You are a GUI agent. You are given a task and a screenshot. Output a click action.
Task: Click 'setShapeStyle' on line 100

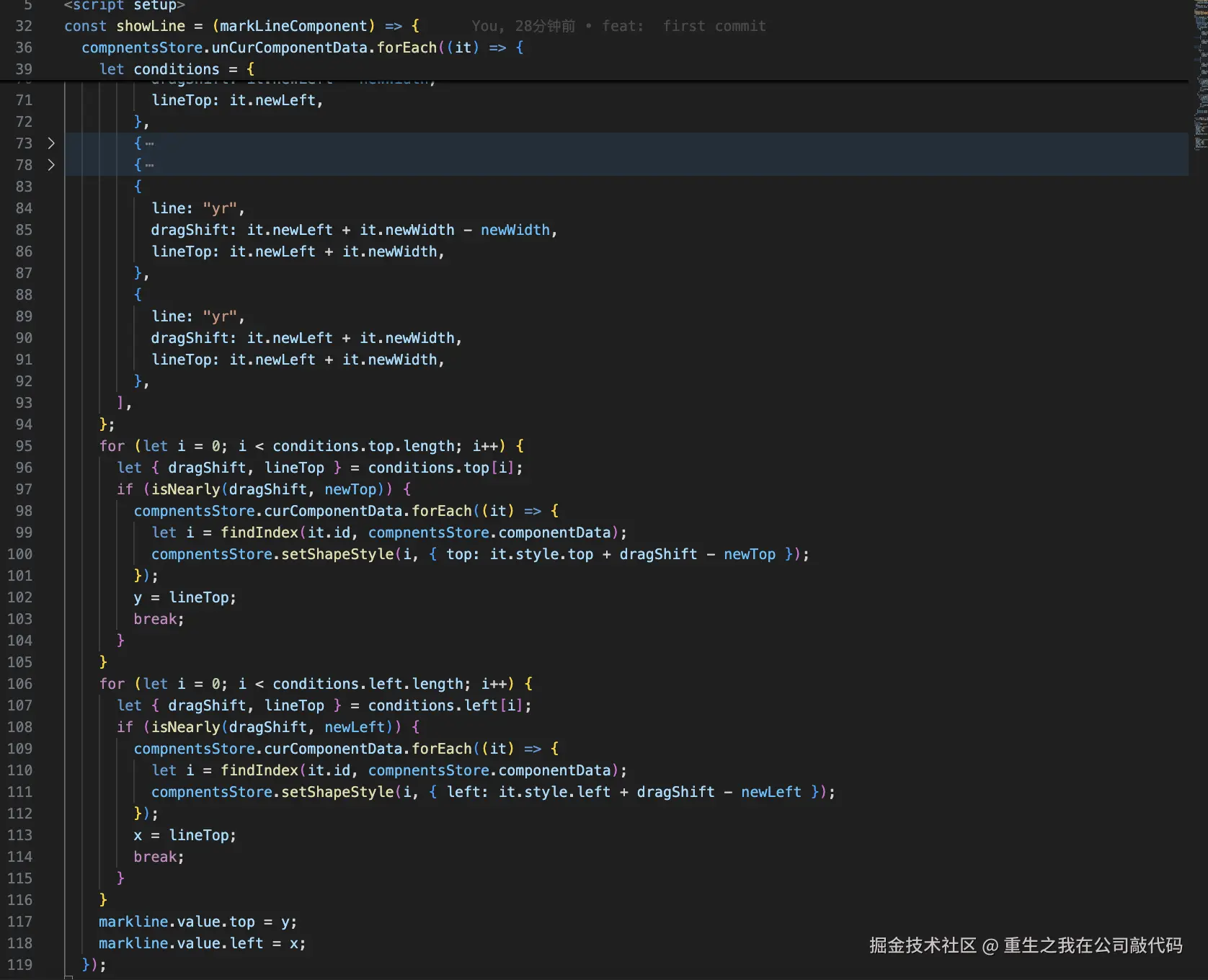click(x=337, y=554)
